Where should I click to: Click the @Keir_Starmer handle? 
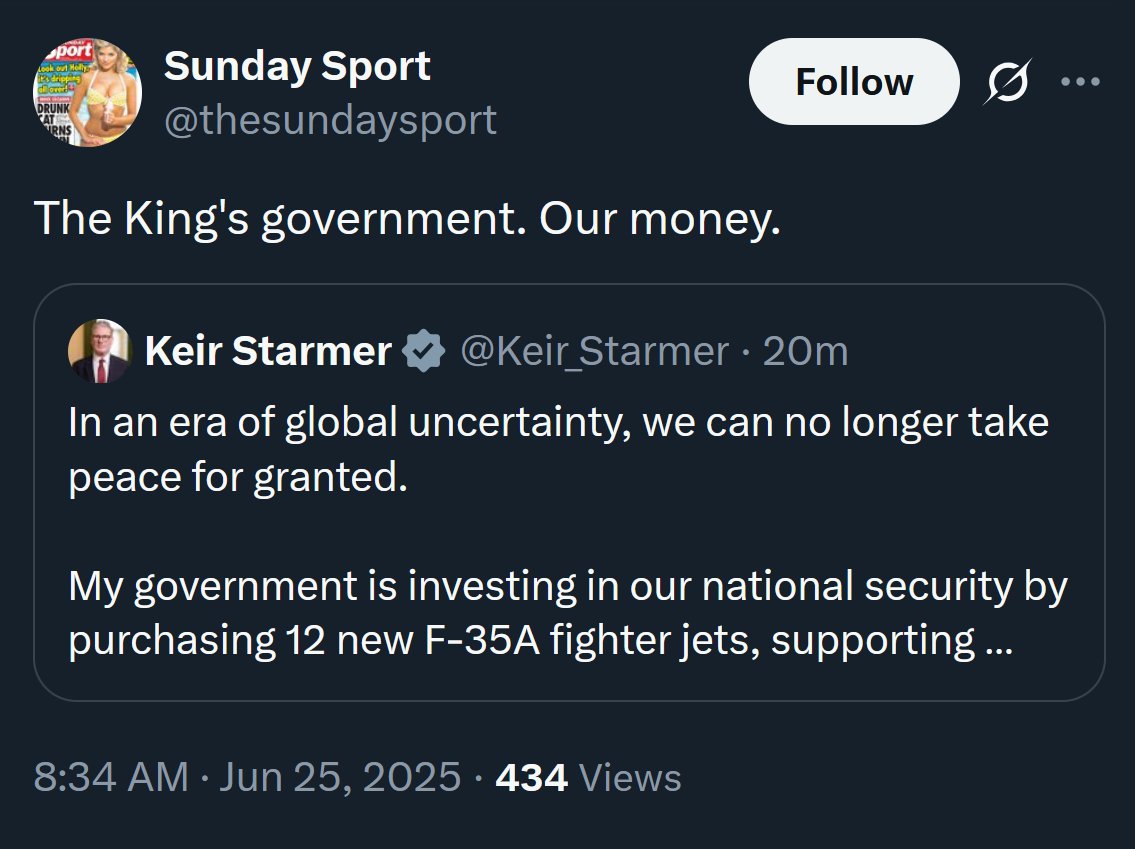[x=594, y=351]
